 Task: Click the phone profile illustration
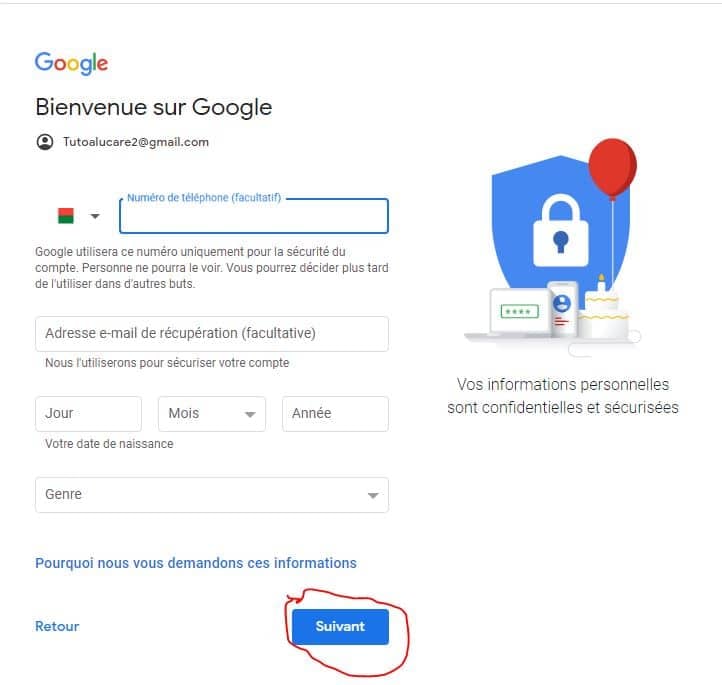pos(561,309)
